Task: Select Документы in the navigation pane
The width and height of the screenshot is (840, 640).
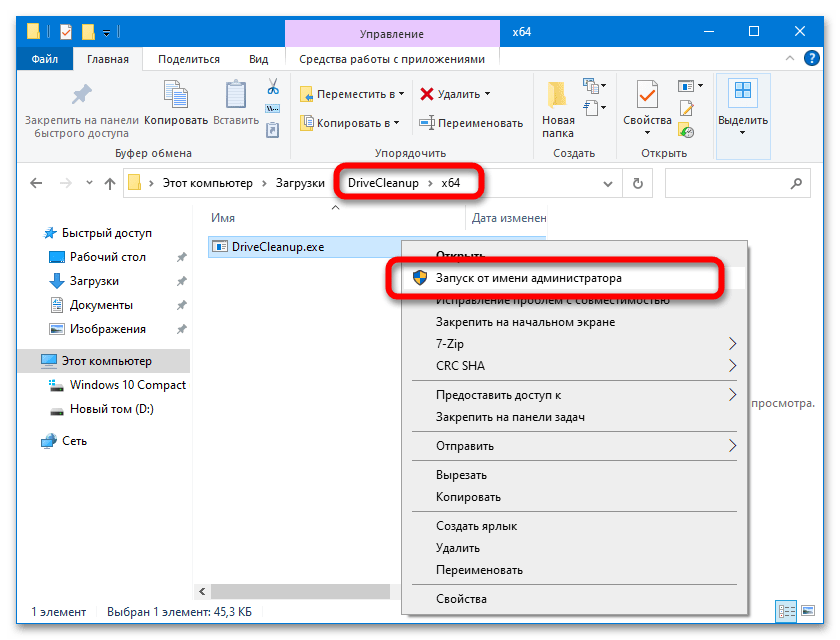Action: pyautogui.click(x=101, y=305)
